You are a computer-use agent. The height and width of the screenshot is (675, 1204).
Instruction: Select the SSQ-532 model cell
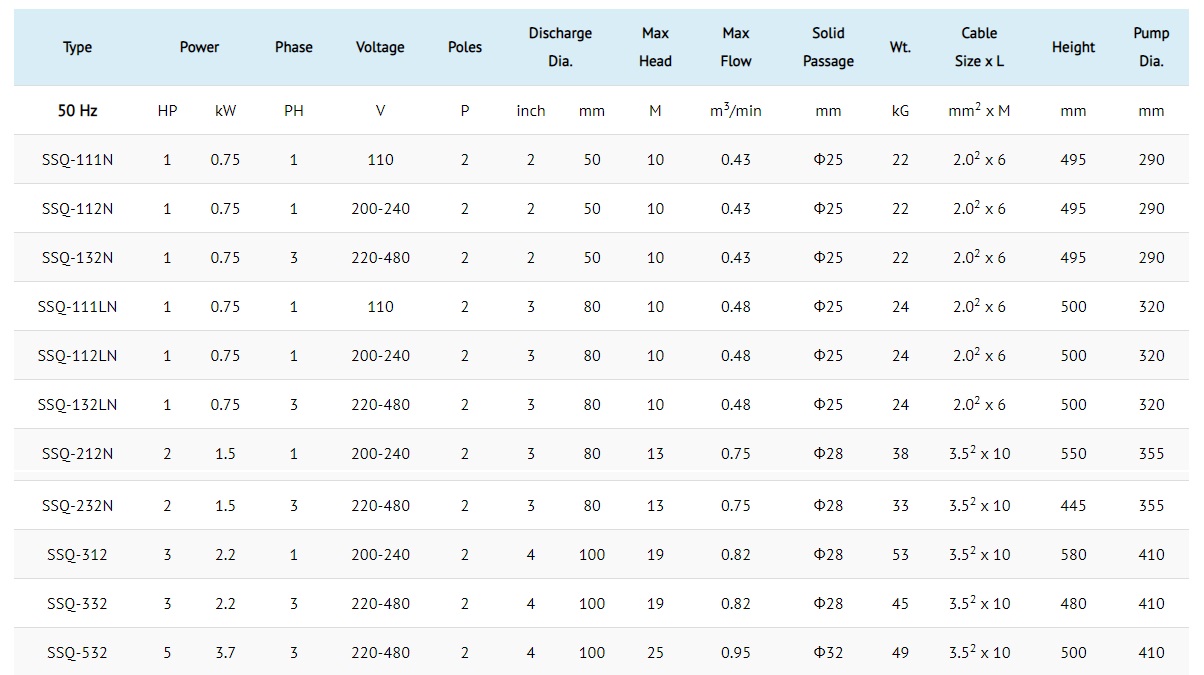(x=77, y=653)
